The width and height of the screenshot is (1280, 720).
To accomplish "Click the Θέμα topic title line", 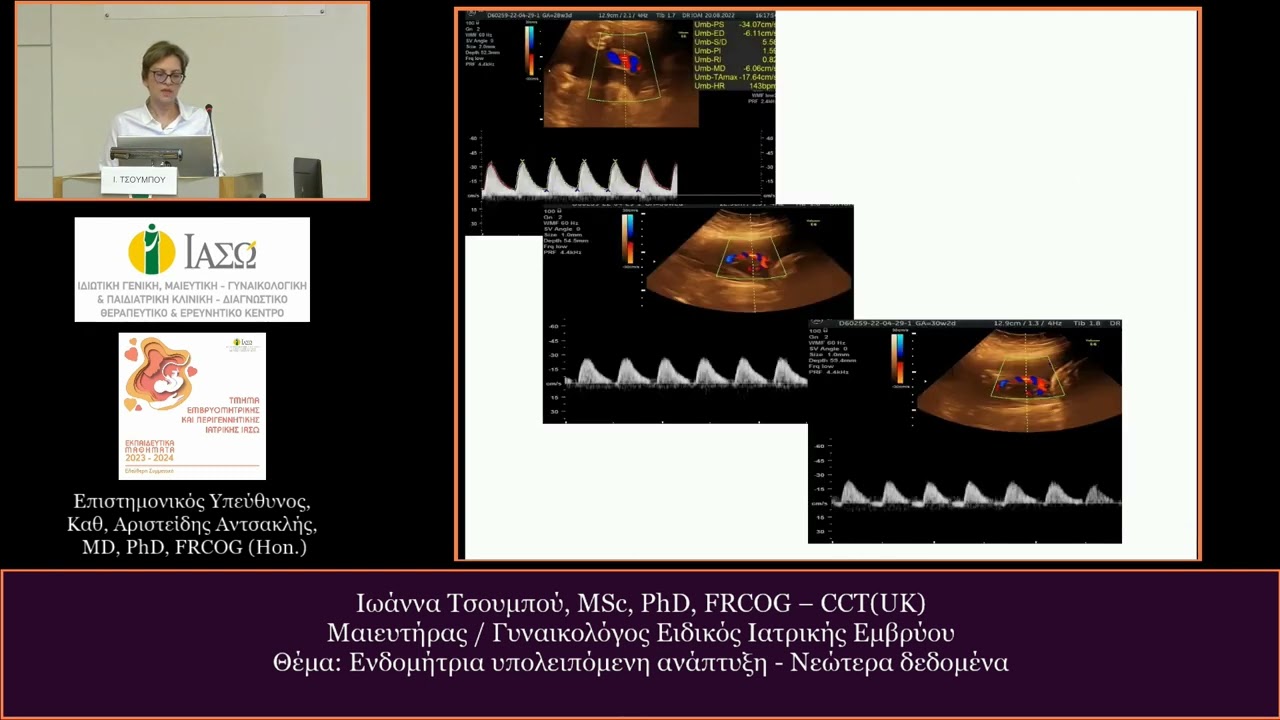I will pyautogui.click(x=640, y=663).
